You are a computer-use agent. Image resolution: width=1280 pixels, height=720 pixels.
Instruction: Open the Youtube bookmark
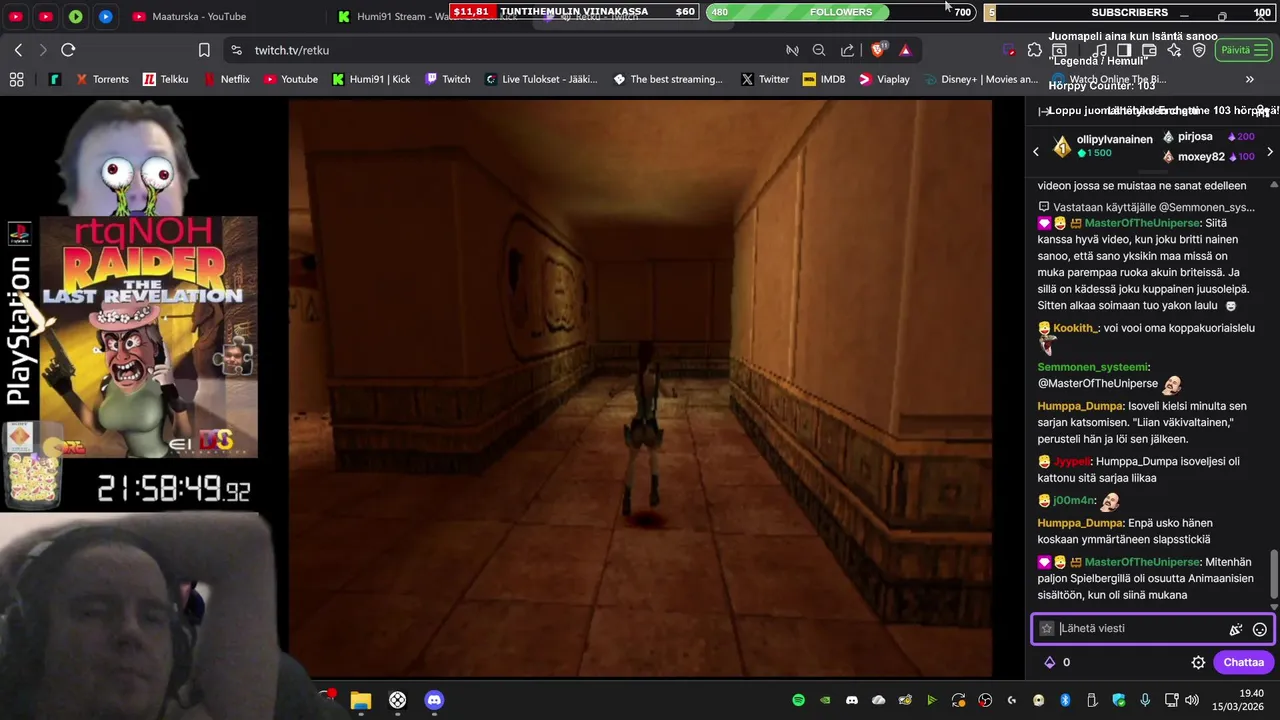point(290,79)
